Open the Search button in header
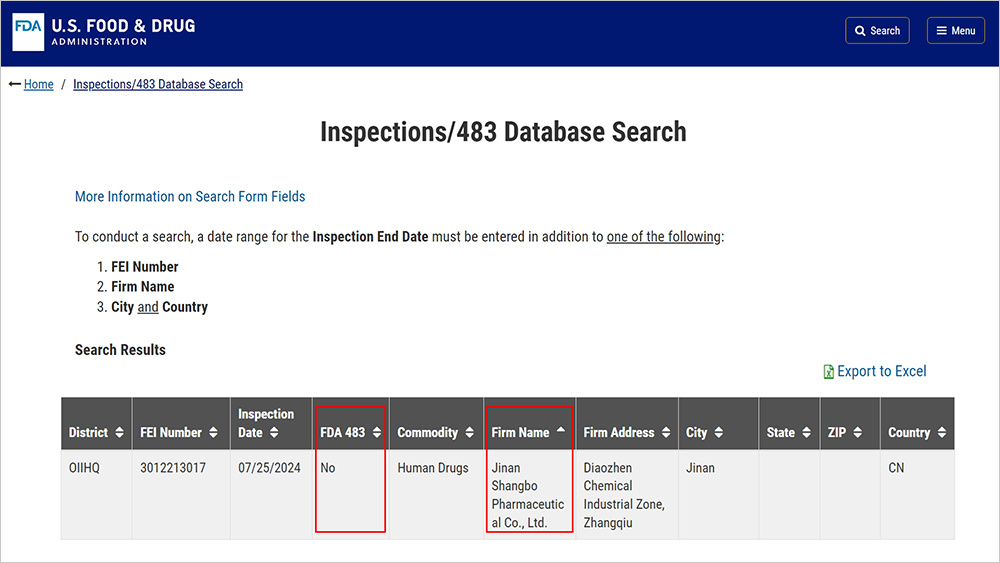This screenshot has width=1000, height=563. [877, 31]
